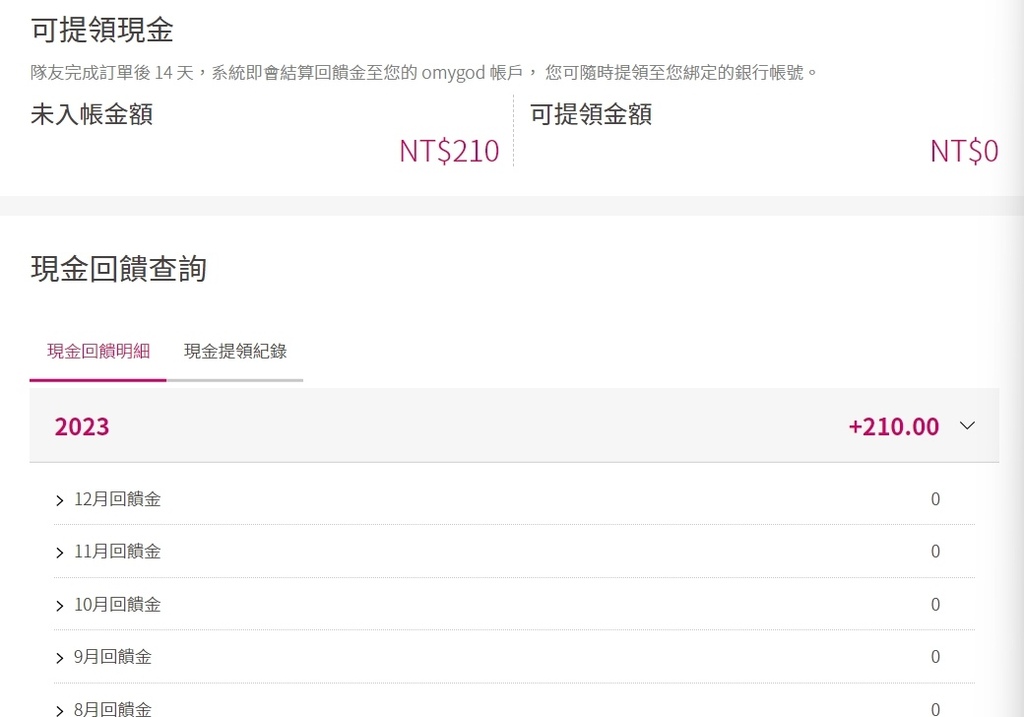Click the zero amount of 10月回饋金

coord(935,605)
